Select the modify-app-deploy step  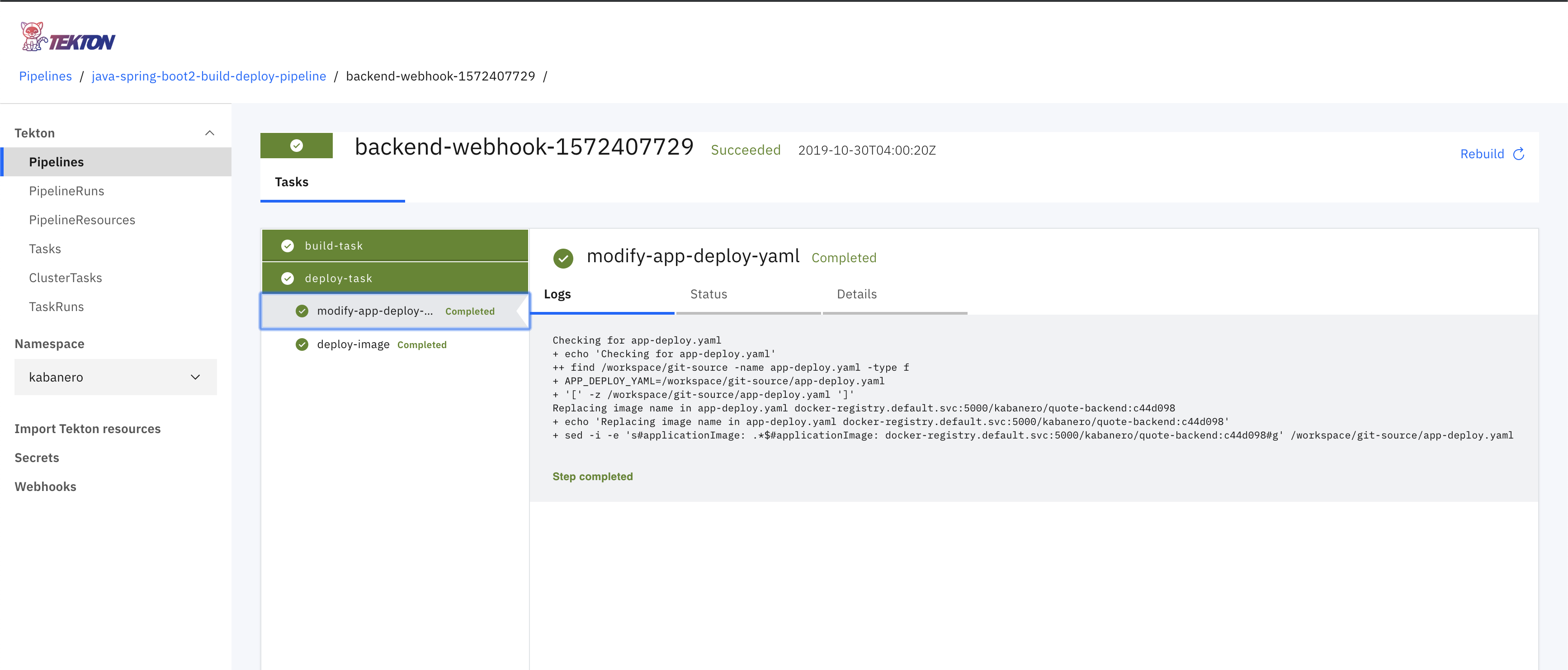[x=395, y=311]
